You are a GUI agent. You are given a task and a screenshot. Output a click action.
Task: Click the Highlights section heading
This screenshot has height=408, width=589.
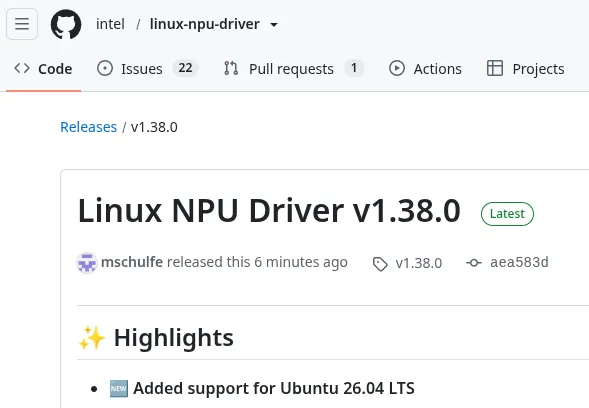coord(174,337)
